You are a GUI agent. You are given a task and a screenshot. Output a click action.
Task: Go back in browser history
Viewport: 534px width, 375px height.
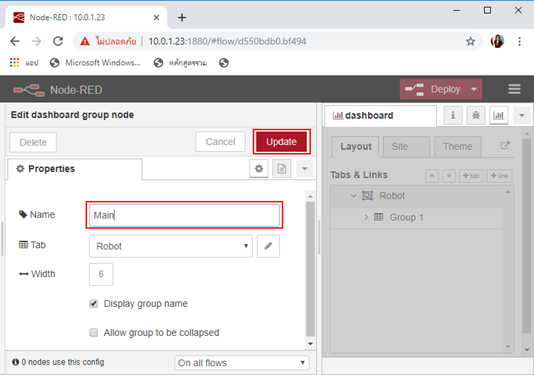click(15, 42)
